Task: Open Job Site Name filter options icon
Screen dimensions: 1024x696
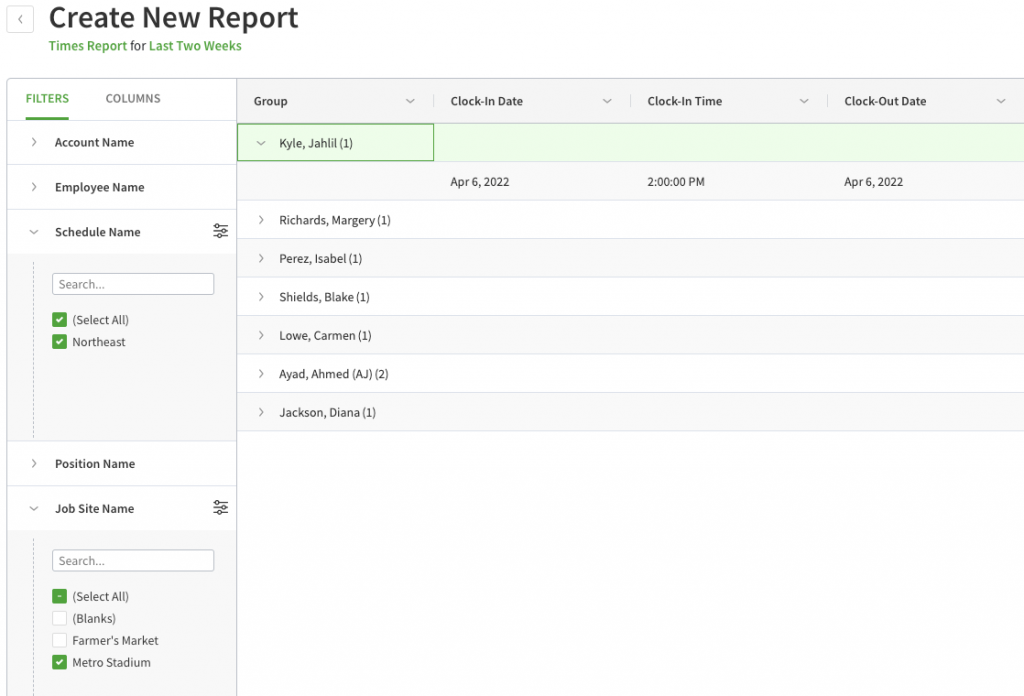Action: (x=220, y=507)
